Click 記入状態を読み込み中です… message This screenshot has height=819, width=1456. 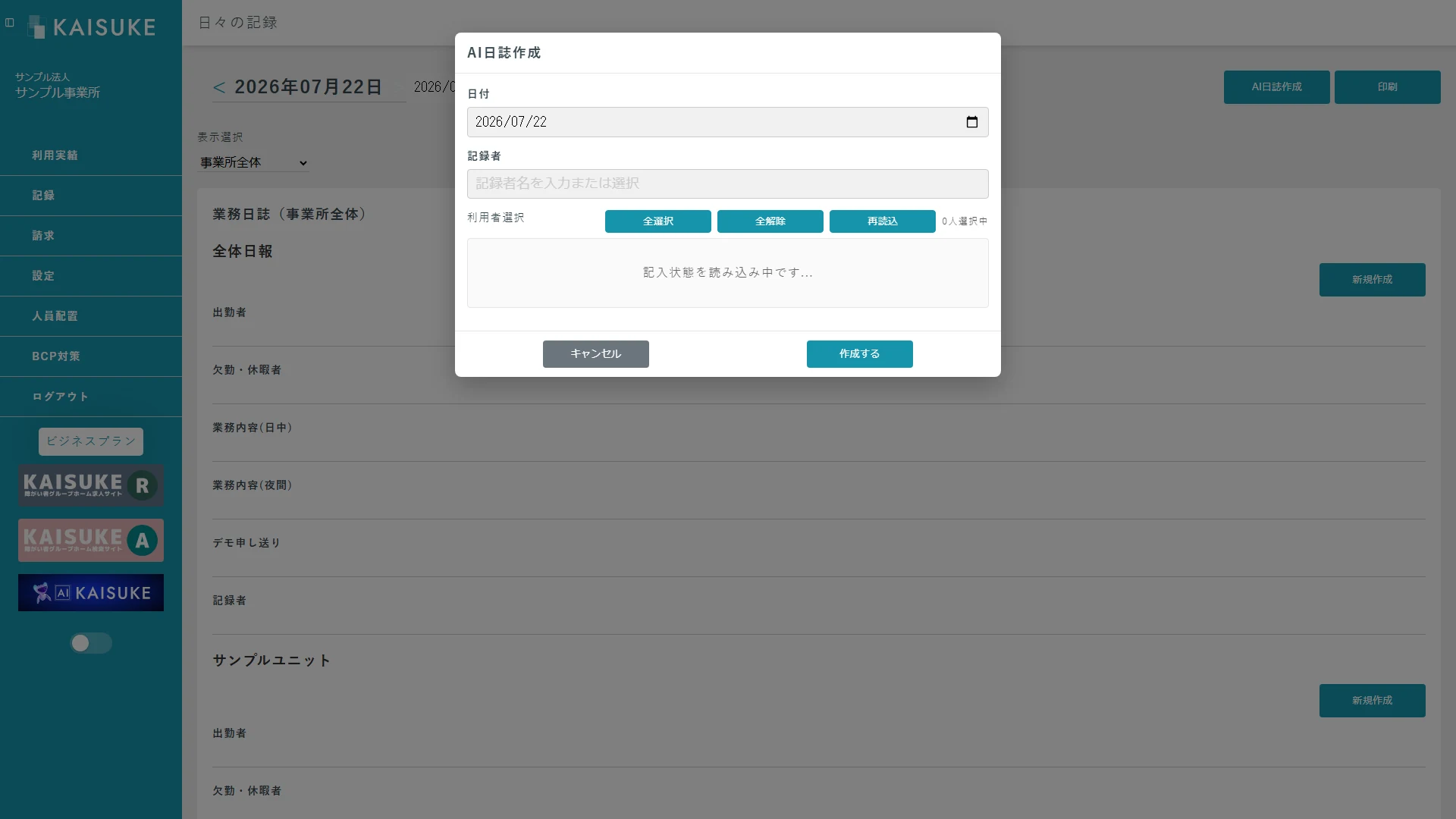pos(728,272)
